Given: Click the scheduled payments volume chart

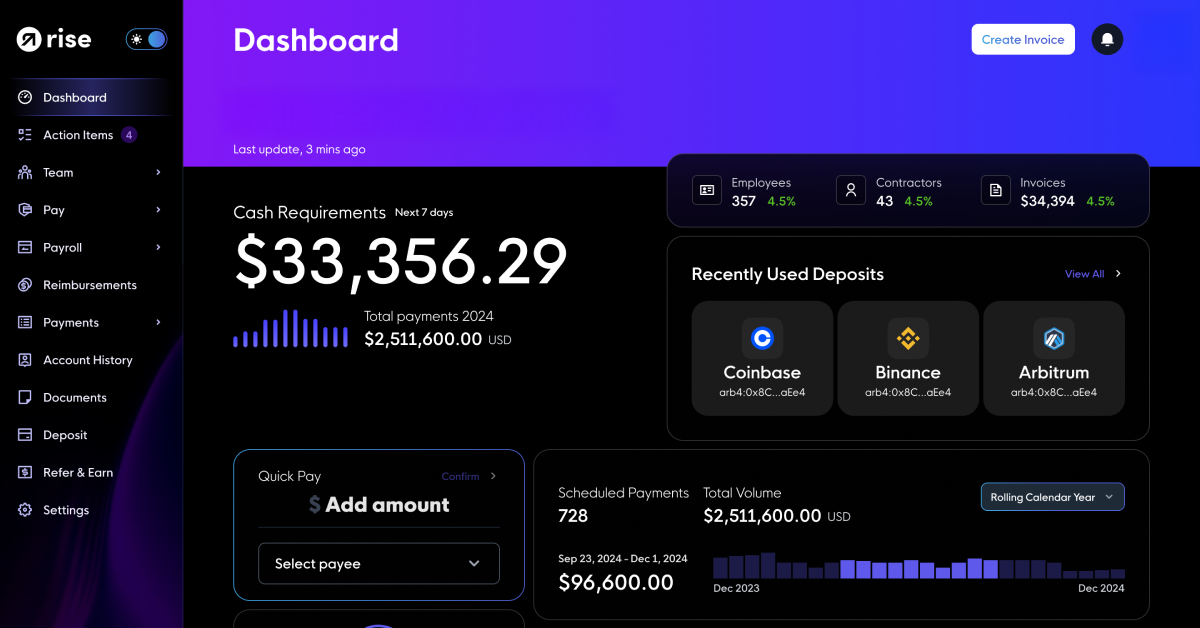Looking at the screenshot, I should tap(919, 566).
